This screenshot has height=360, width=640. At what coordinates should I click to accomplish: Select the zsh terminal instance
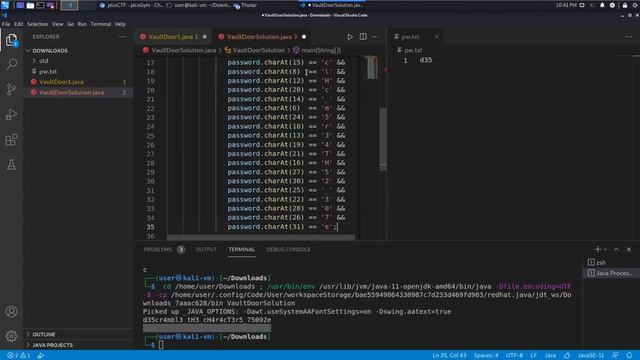tap(610, 262)
